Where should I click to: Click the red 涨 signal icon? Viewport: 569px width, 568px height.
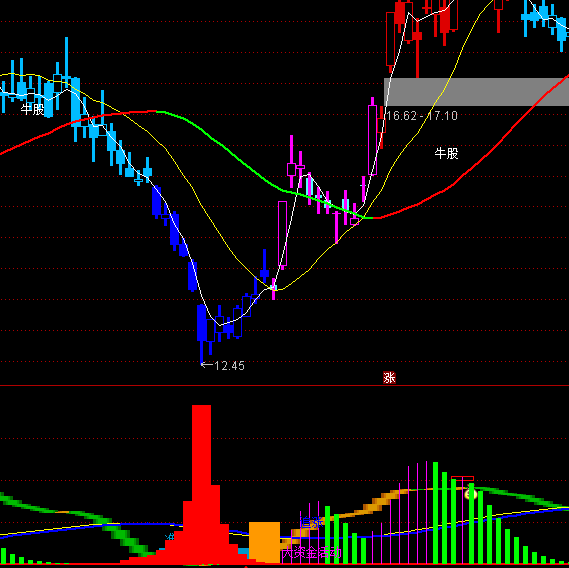tap(389, 378)
